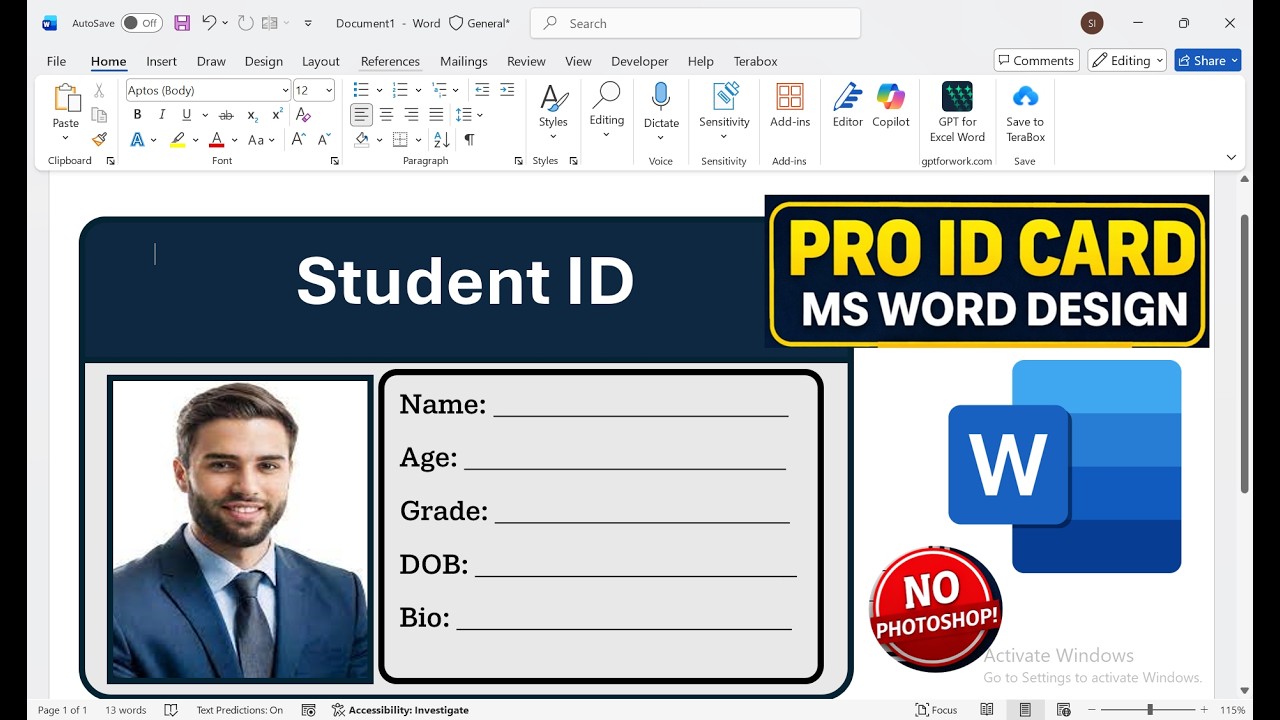Click the Clear All Formatting icon
The image size is (1280, 720).
304,115
